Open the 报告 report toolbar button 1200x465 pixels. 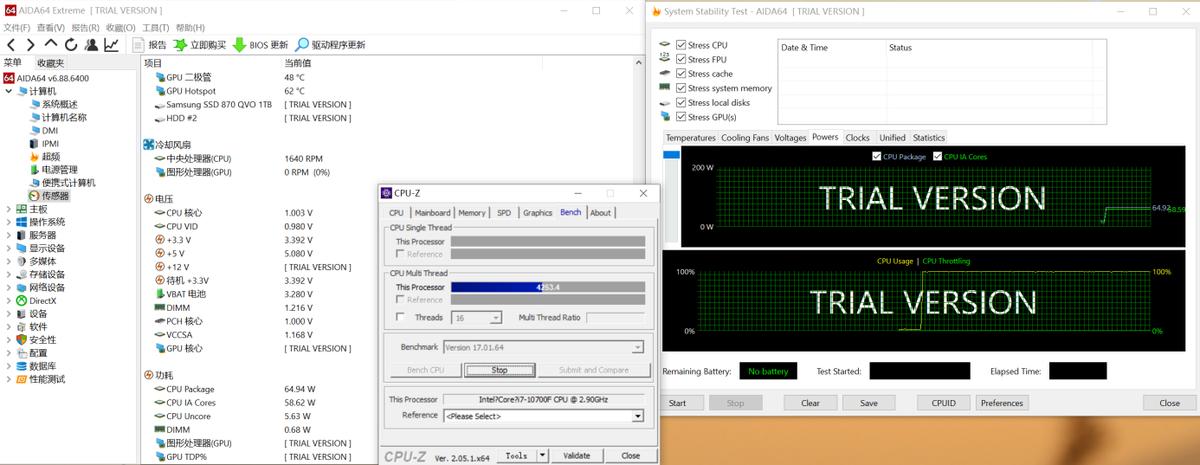(x=149, y=45)
